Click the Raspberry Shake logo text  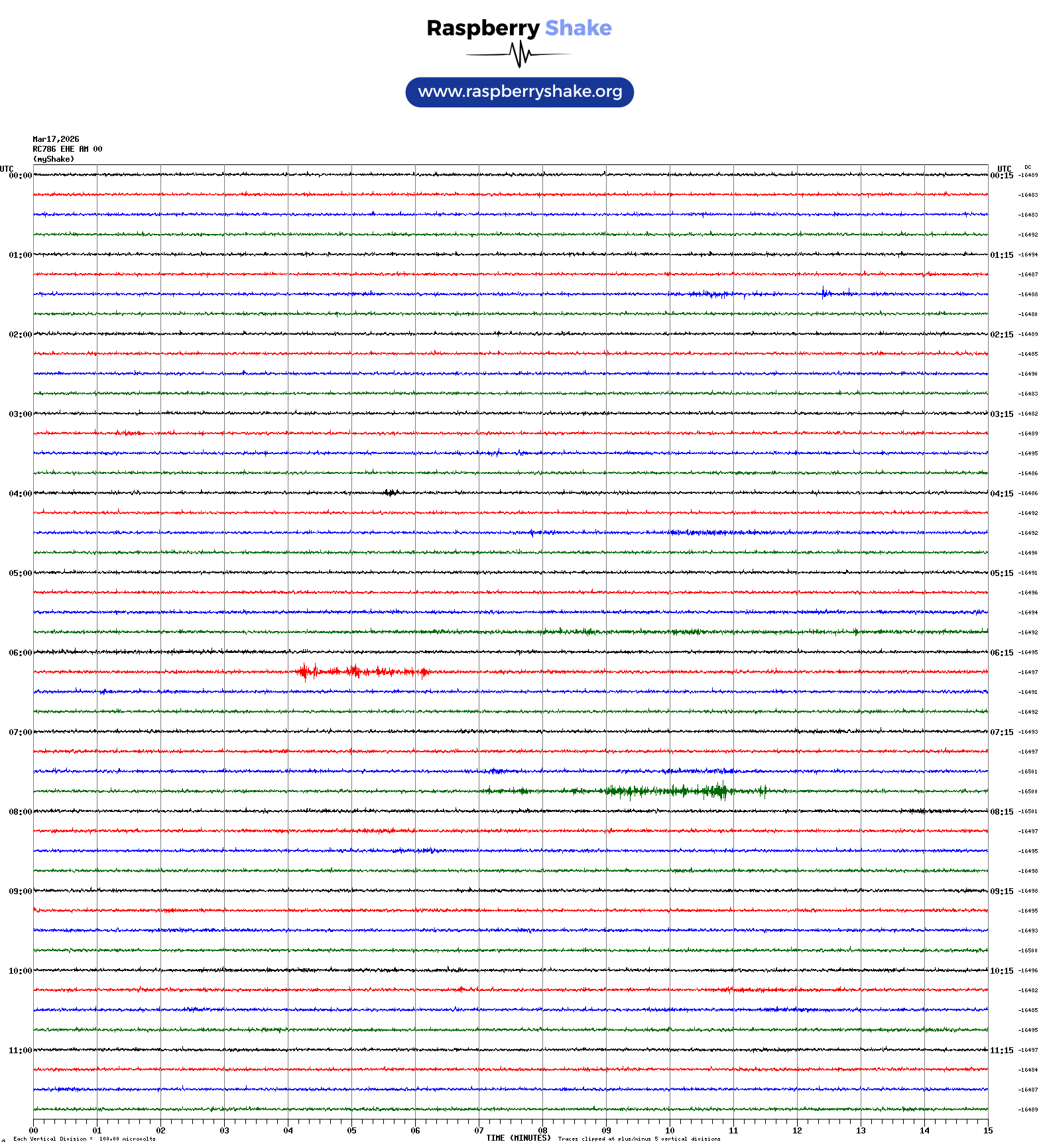[x=519, y=28]
